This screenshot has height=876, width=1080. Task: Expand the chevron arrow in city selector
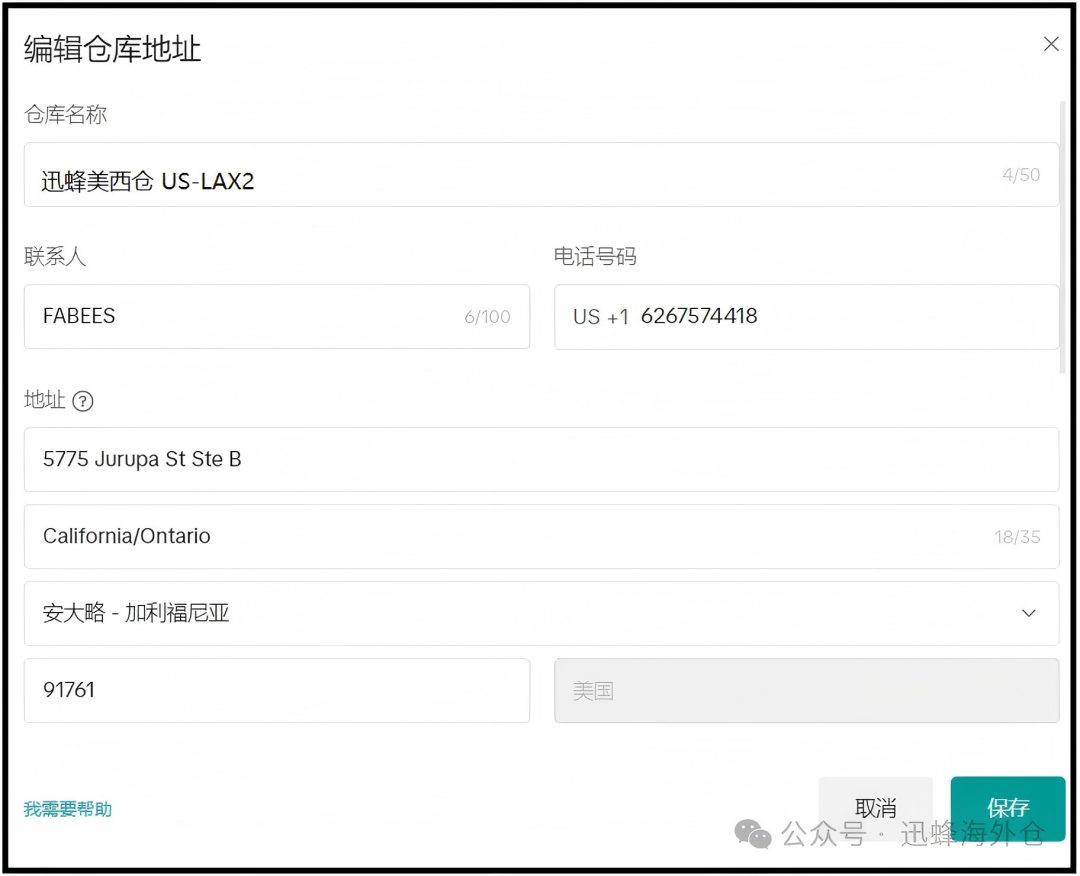point(1029,613)
